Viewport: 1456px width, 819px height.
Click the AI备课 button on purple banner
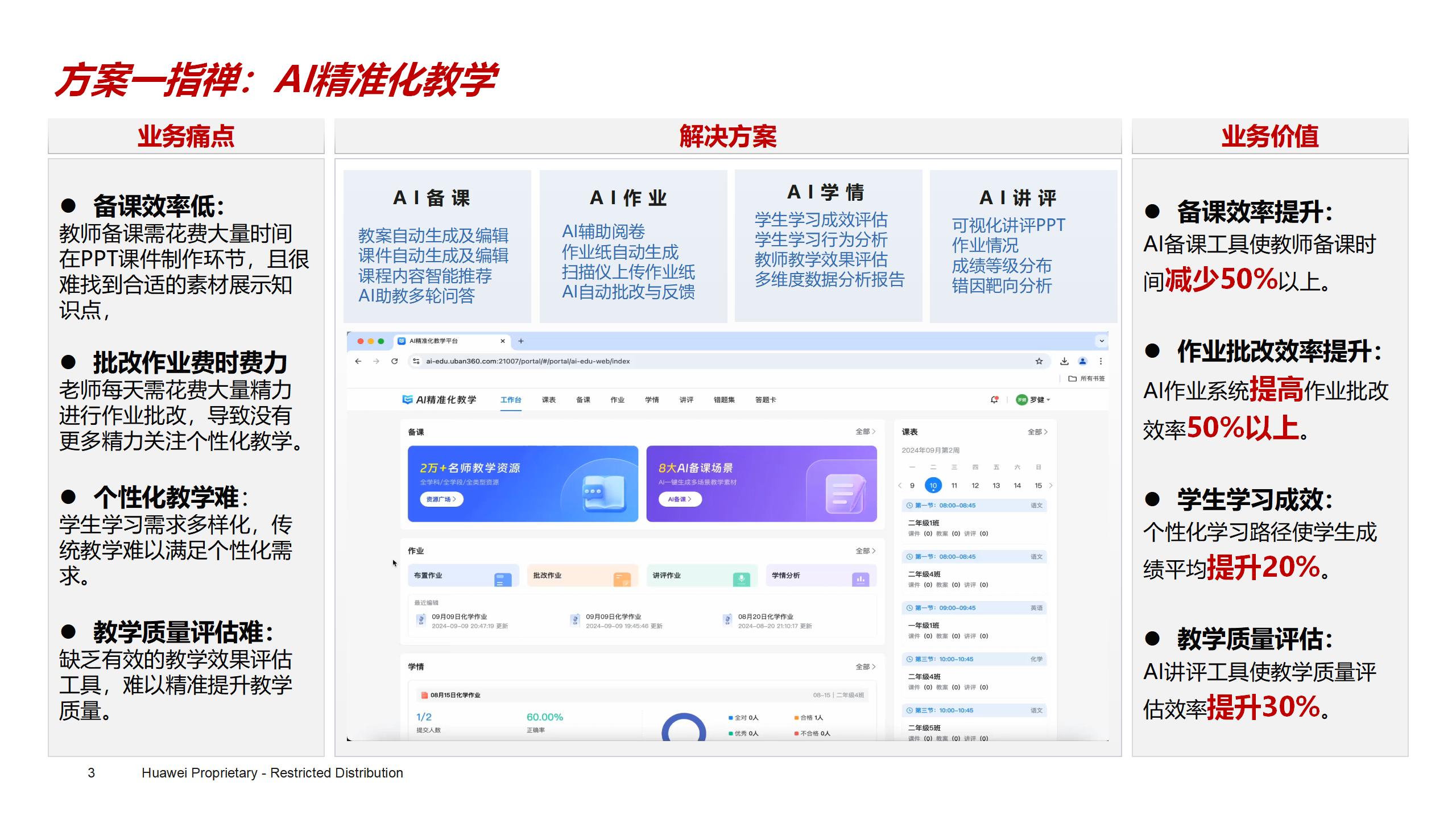680,499
